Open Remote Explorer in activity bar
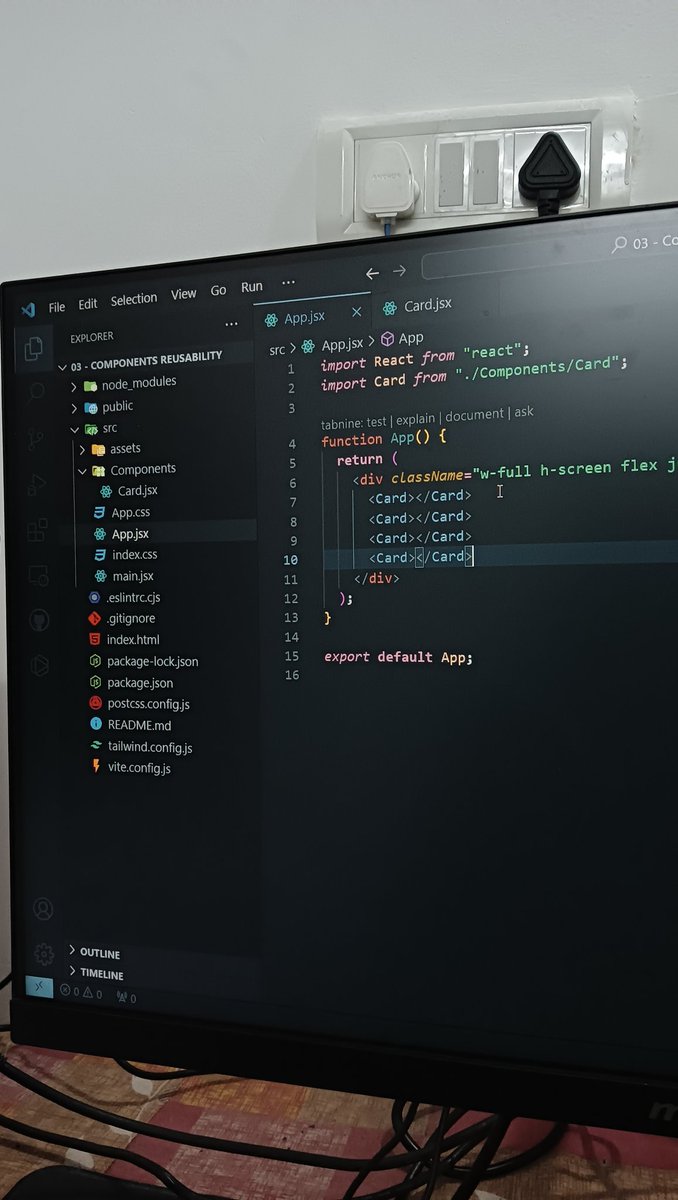This screenshot has width=678, height=1200. coord(38,575)
